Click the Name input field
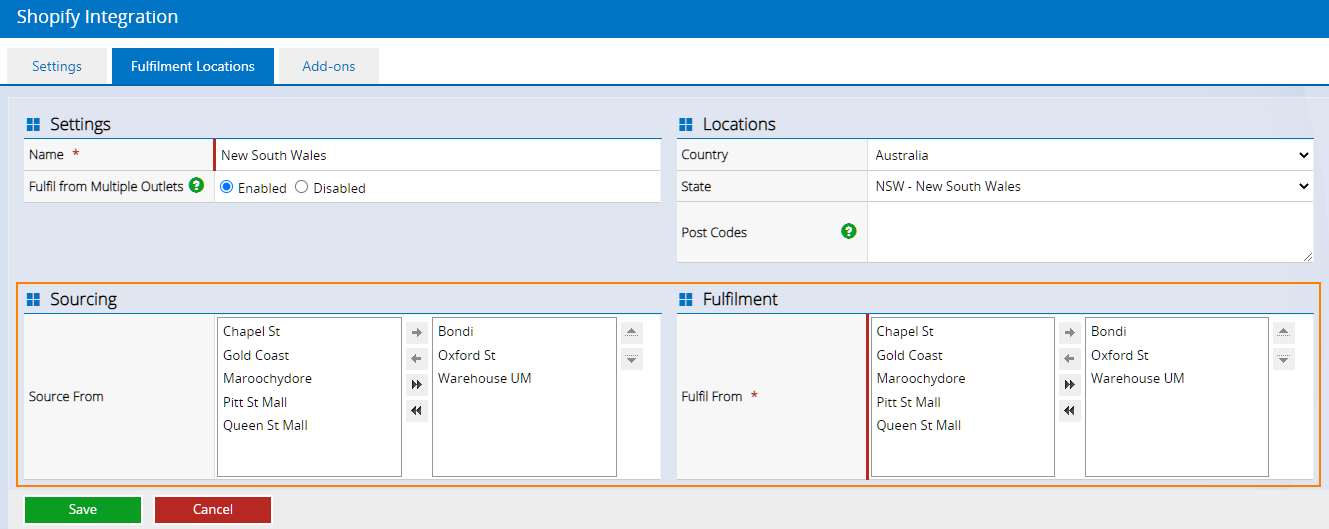 [438, 155]
